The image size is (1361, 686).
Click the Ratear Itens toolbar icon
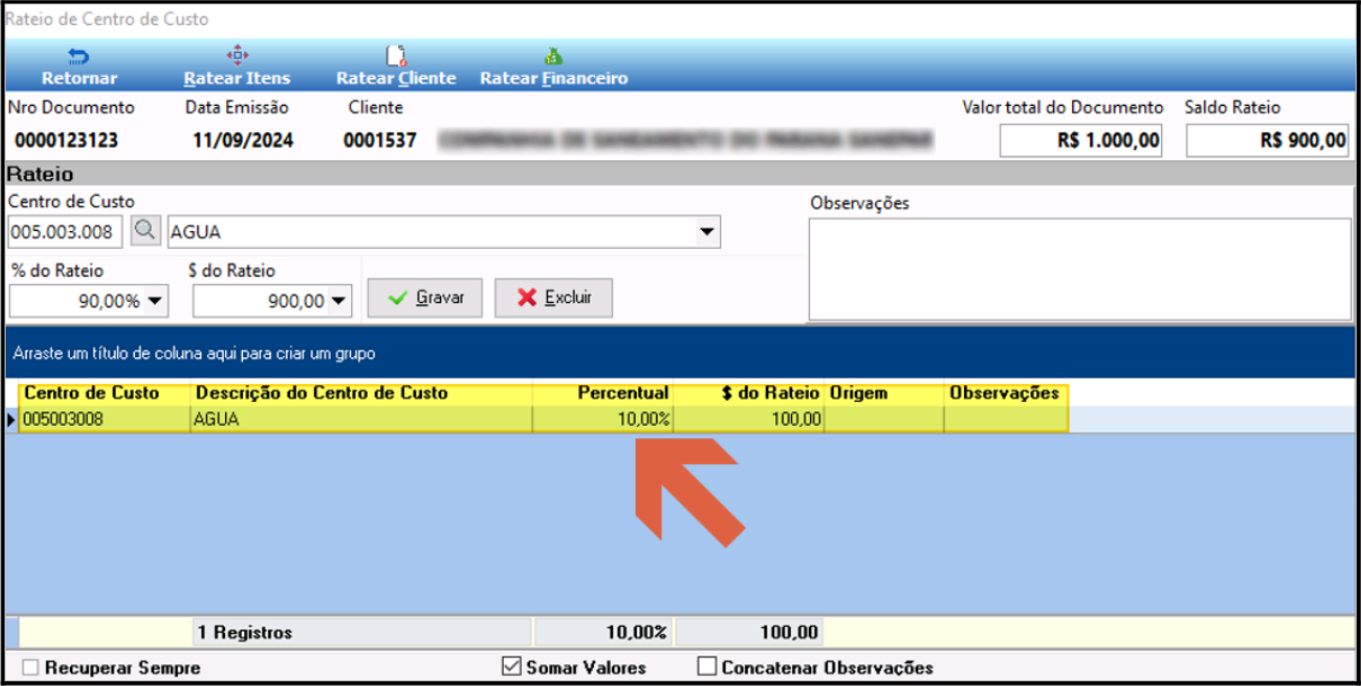(237, 55)
